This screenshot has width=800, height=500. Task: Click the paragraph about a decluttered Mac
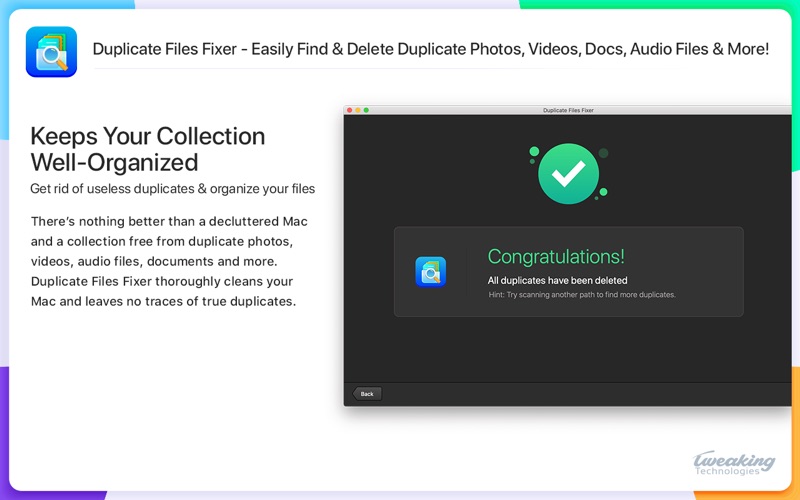[x=169, y=261]
